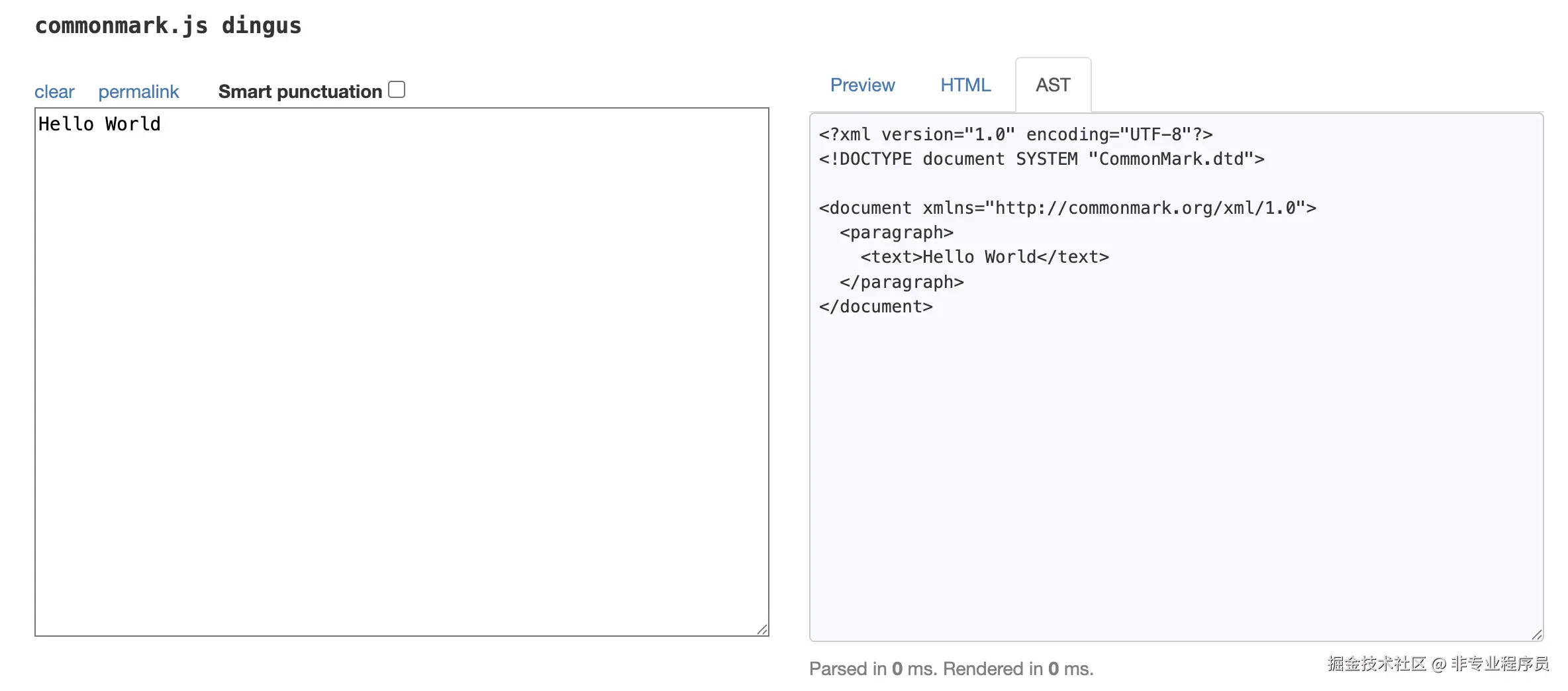The image size is (1568, 691).
Task: Enable the Smart punctuation checkbox
Action: [x=397, y=89]
